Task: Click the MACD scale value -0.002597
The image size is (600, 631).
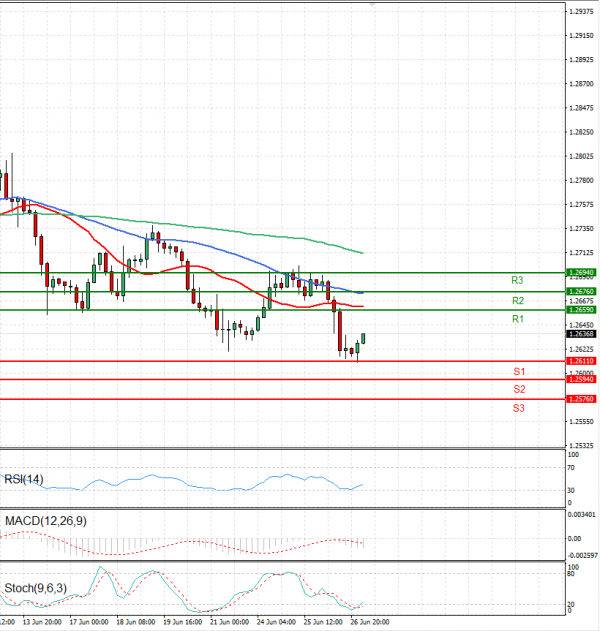Action: (582, 556)
